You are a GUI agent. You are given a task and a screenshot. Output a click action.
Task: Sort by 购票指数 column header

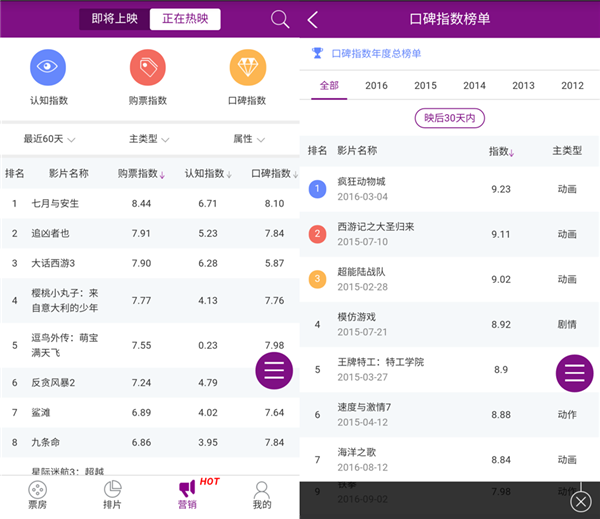click(141, 174)
